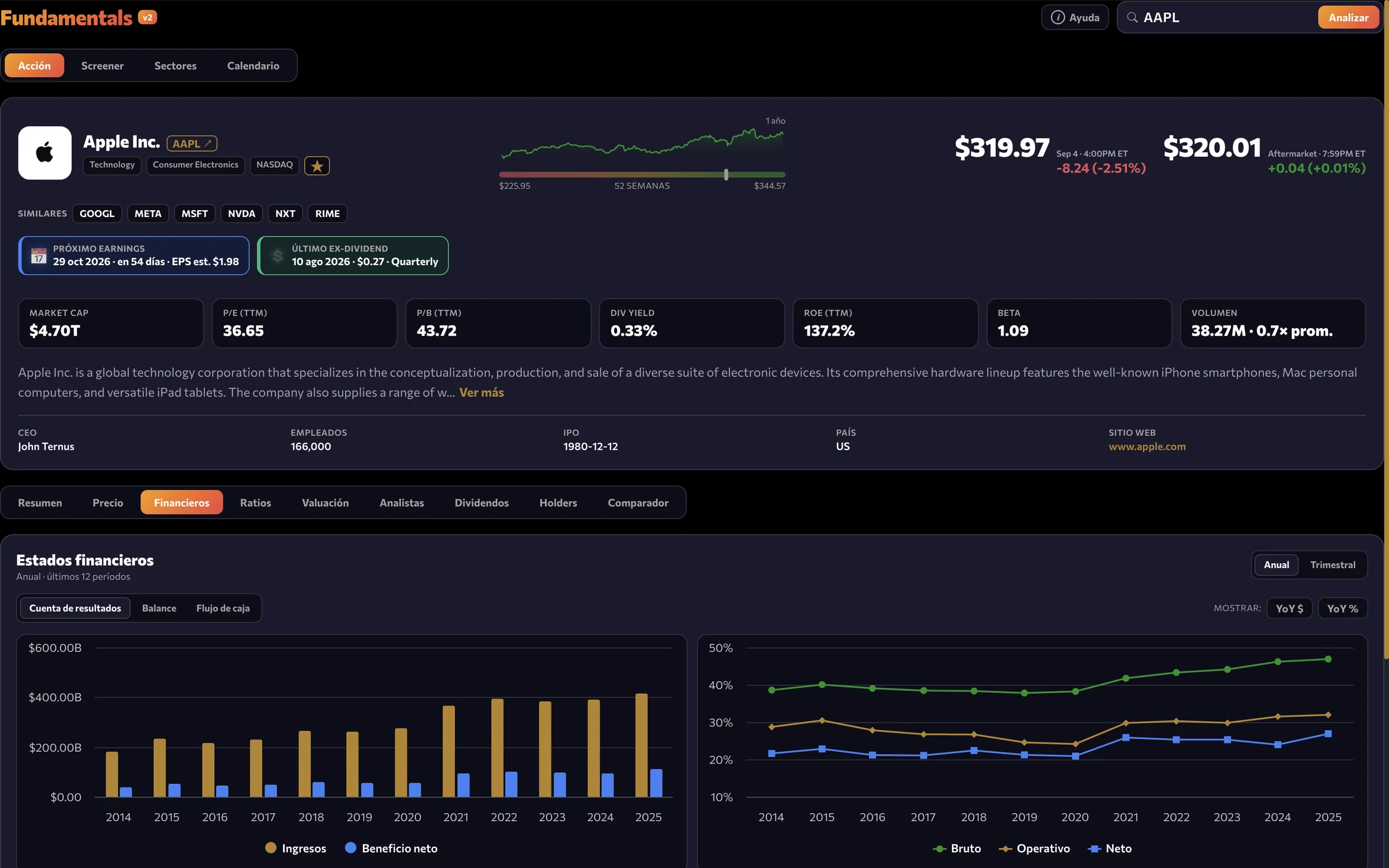This screenshot has height=868, width=1389.
Task: Open the Screener tab
Action: tap(102, 65)
